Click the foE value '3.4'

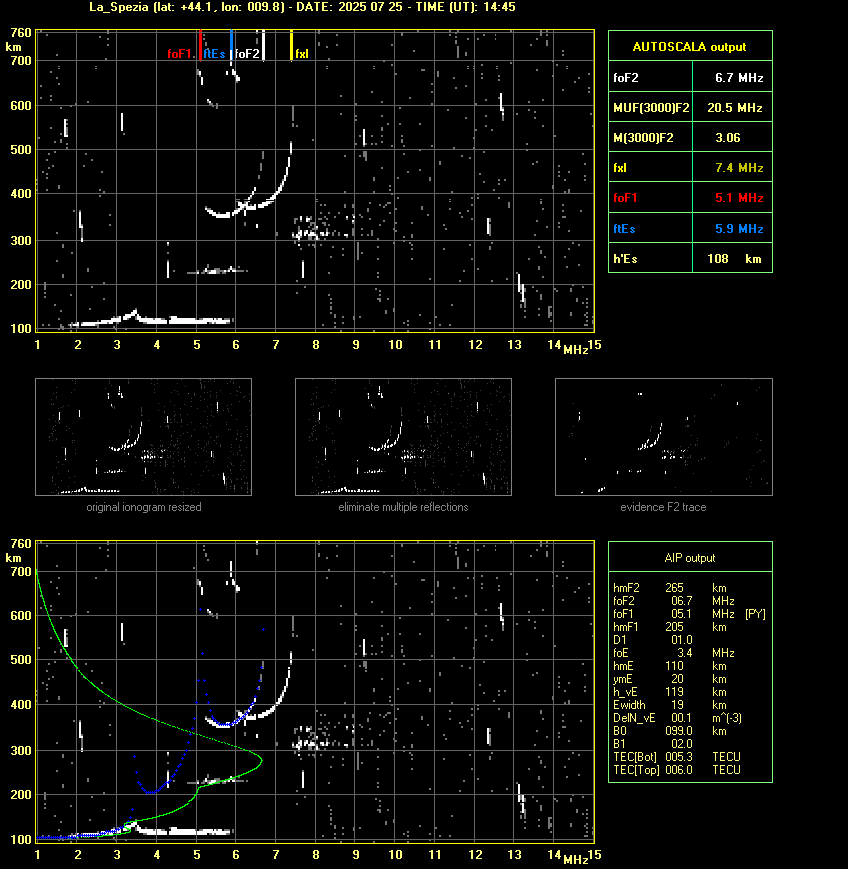coord(684,653)
